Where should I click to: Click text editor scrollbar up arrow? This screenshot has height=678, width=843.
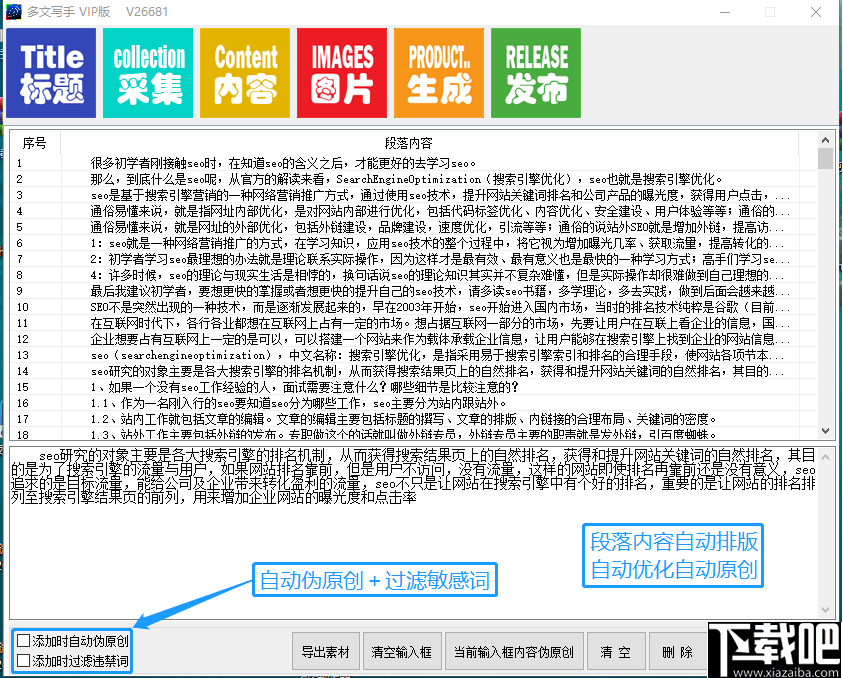click(825, 457)
